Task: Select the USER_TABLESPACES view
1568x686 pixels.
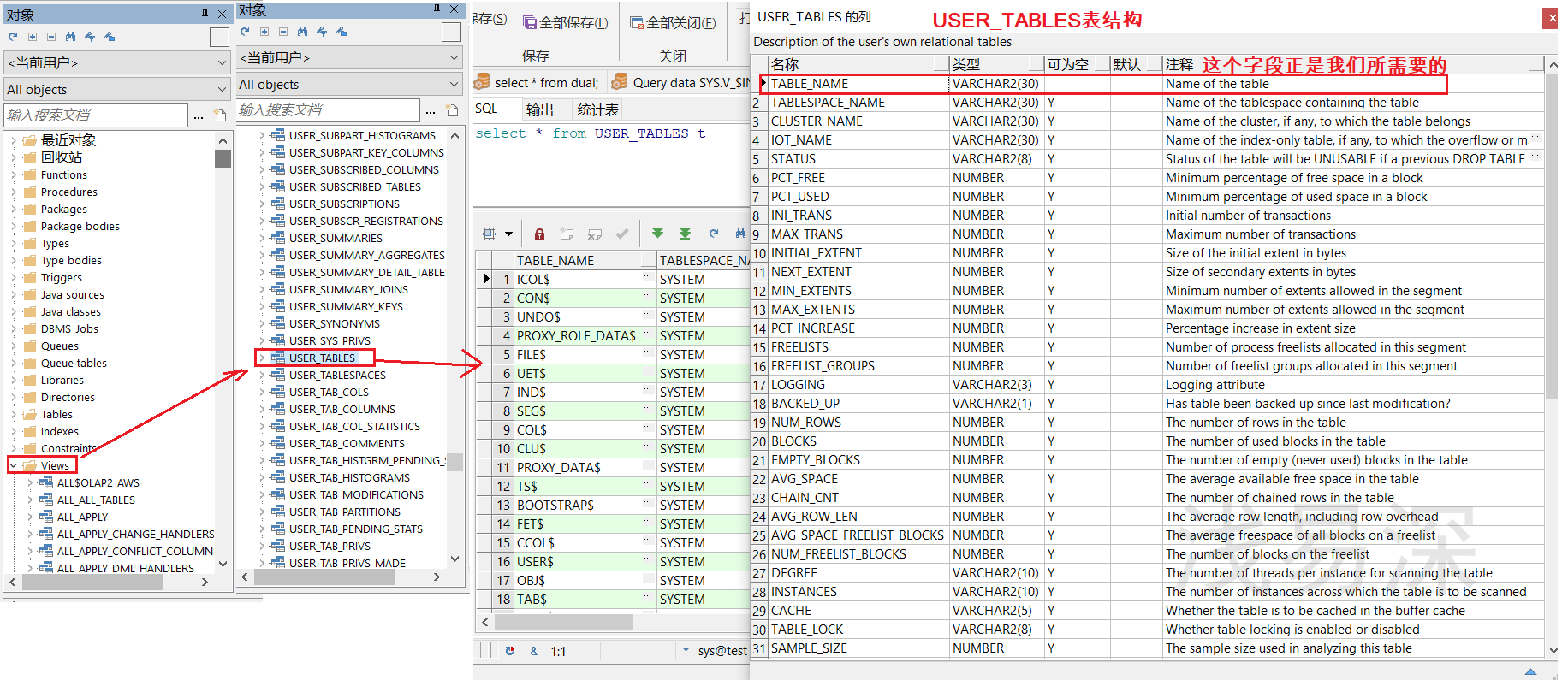Action: coord(337,375)
